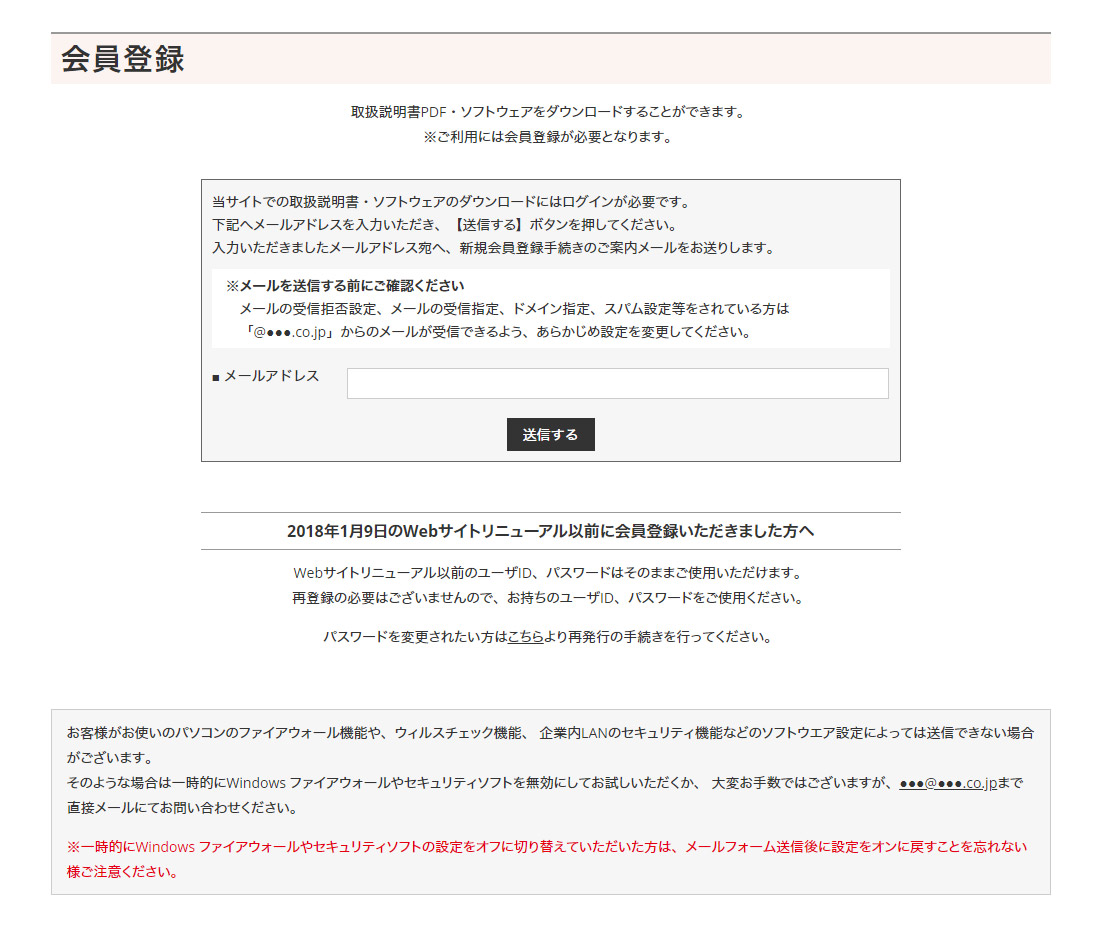The width and height of the screenshot is (1100, 930).
Task: Click the メールアドレス input field
Action: pyautogui.click(x=617, y=383)
